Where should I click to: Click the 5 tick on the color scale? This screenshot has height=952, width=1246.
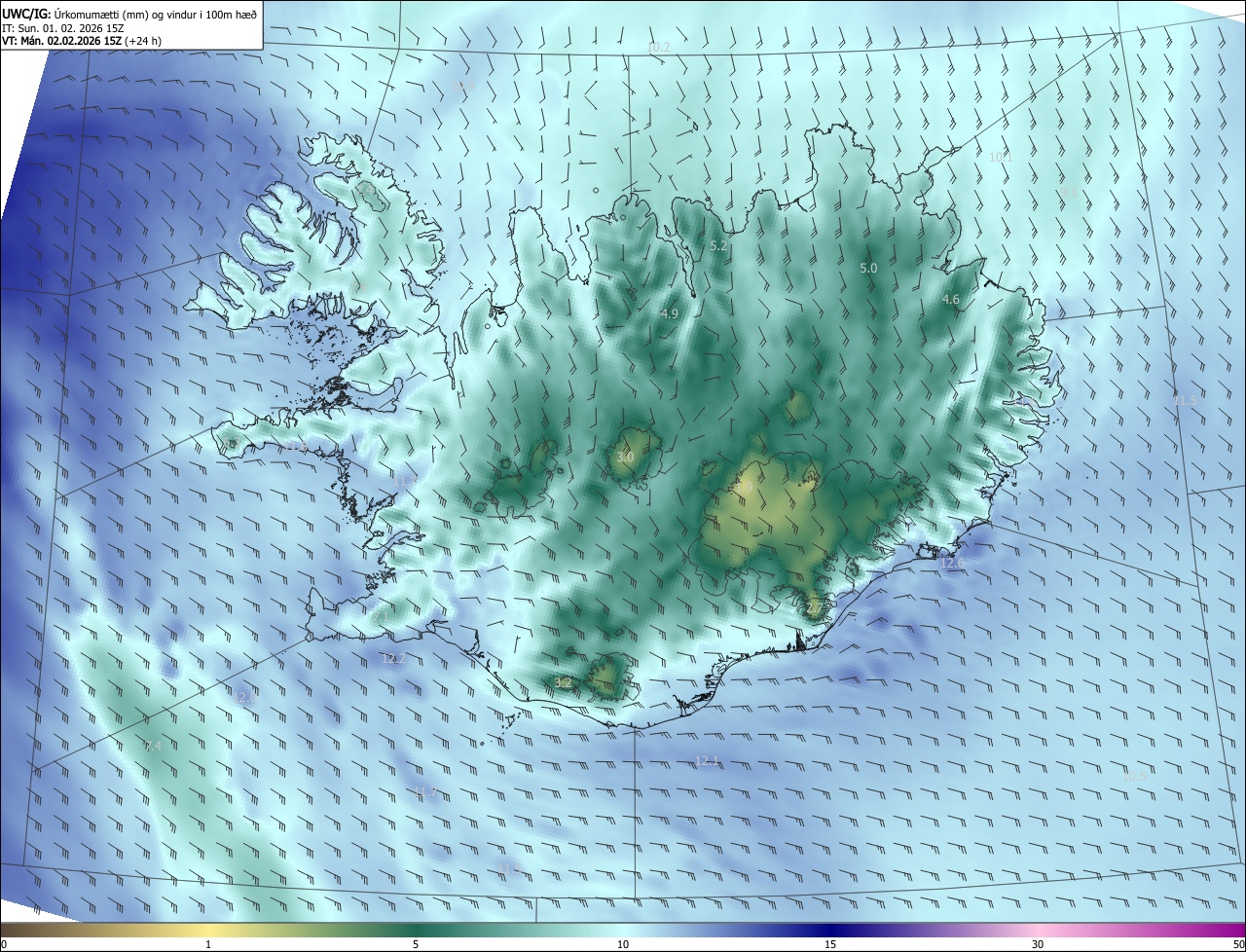point(416,944)
